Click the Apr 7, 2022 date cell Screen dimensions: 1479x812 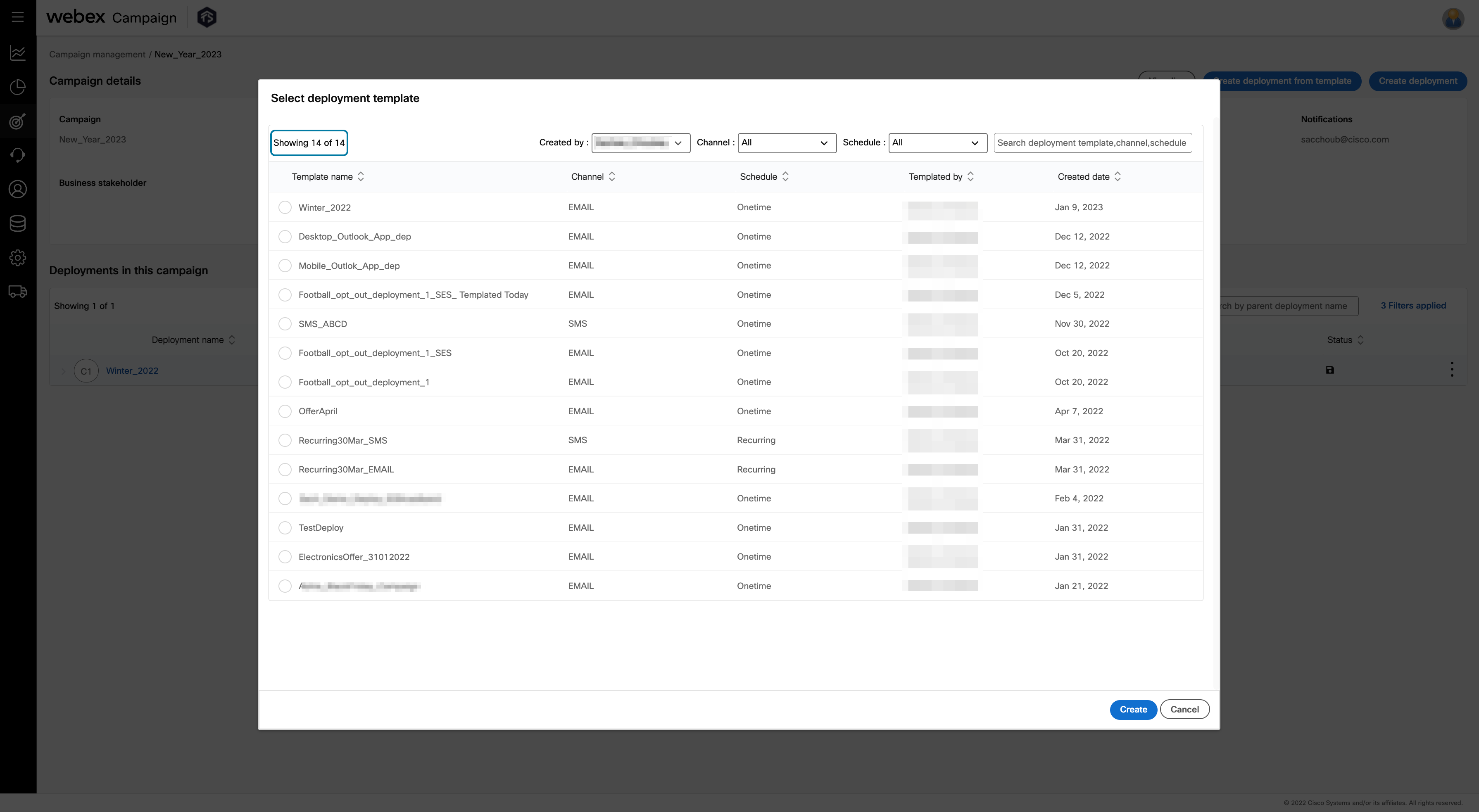(1078, 411)
